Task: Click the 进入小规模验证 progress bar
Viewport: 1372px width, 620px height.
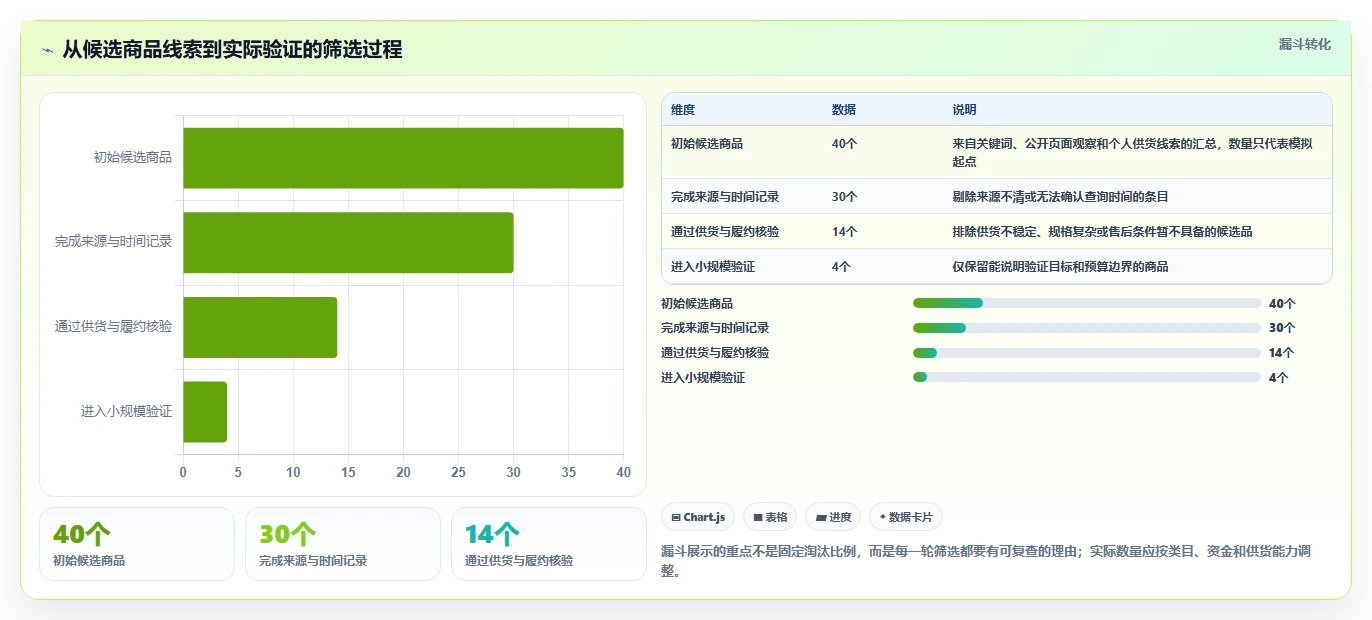Action: pos(1086,377)
